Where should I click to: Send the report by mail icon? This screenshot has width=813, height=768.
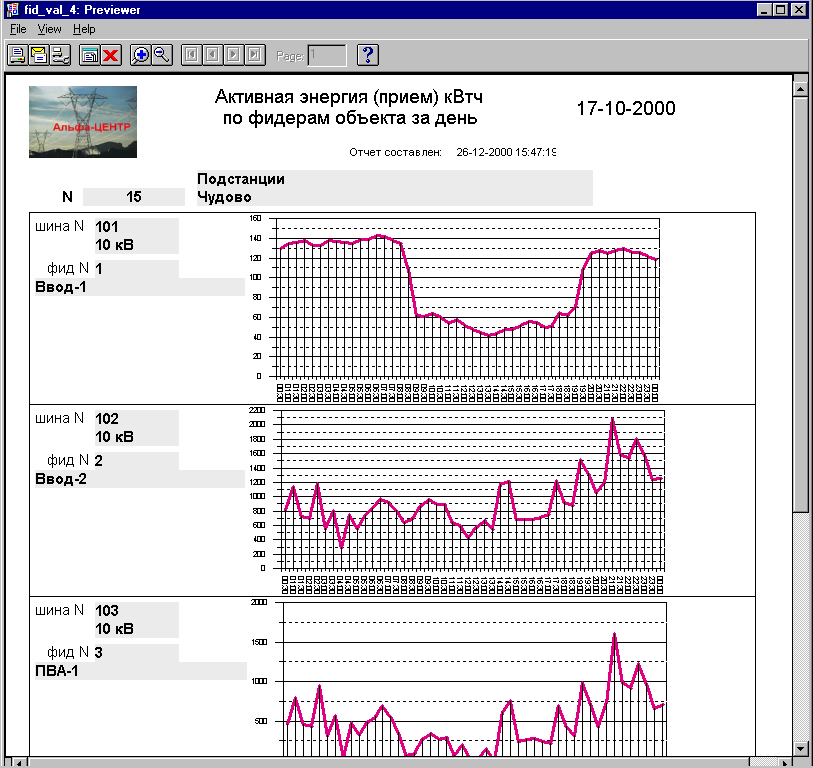pos(39,55)
